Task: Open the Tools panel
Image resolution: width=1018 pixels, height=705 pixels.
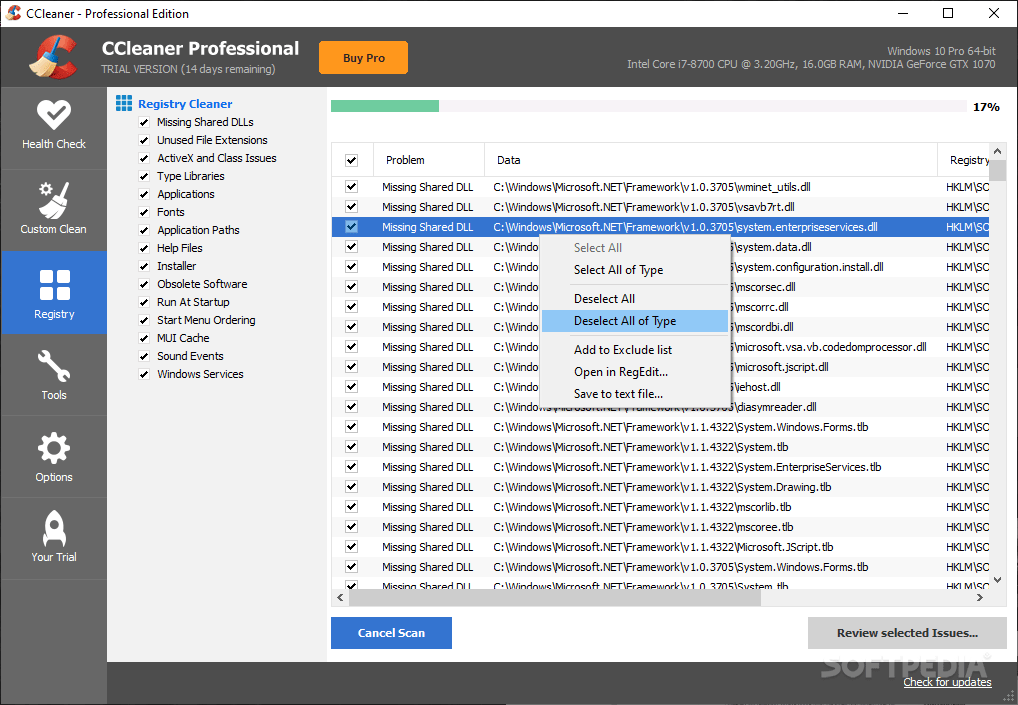Action: 54,375
